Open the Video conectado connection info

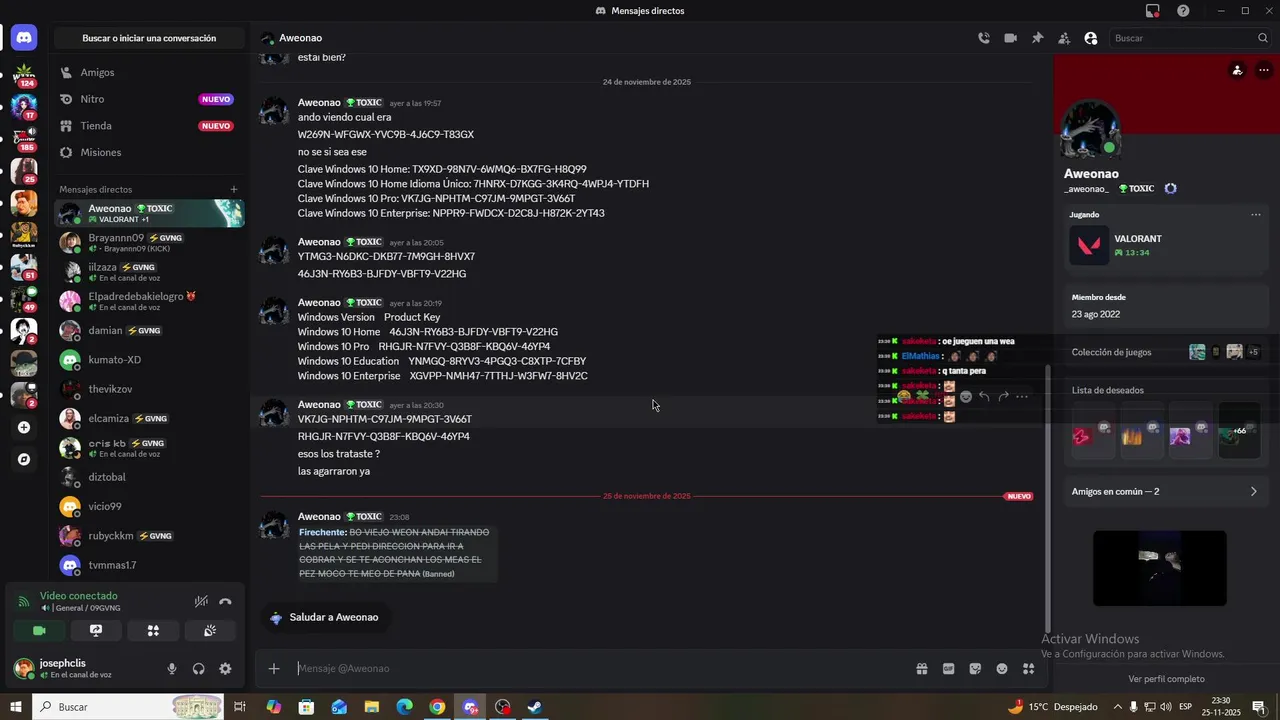click(79, 596)
